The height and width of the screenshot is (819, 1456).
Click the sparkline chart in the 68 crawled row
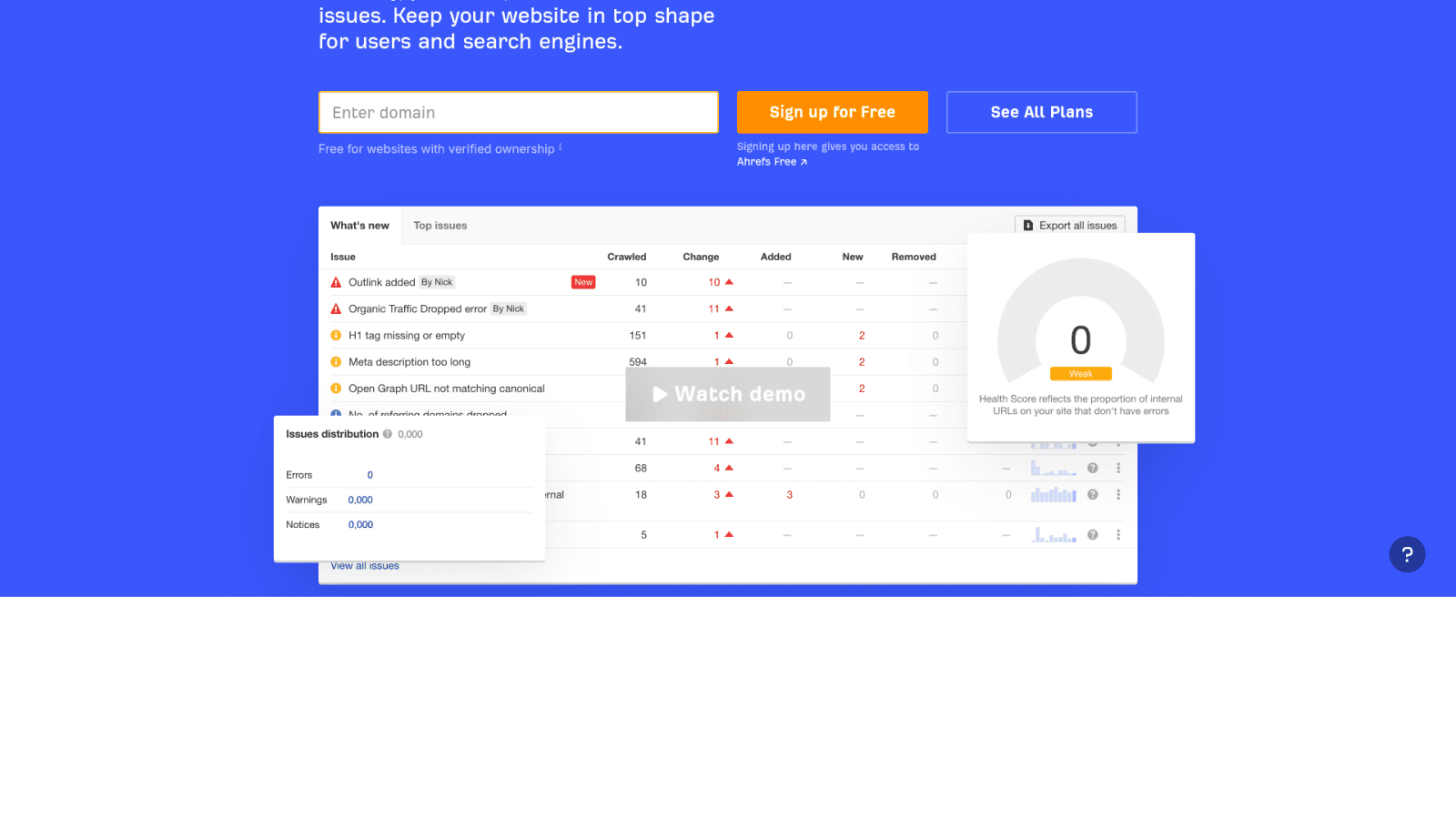1054,468
